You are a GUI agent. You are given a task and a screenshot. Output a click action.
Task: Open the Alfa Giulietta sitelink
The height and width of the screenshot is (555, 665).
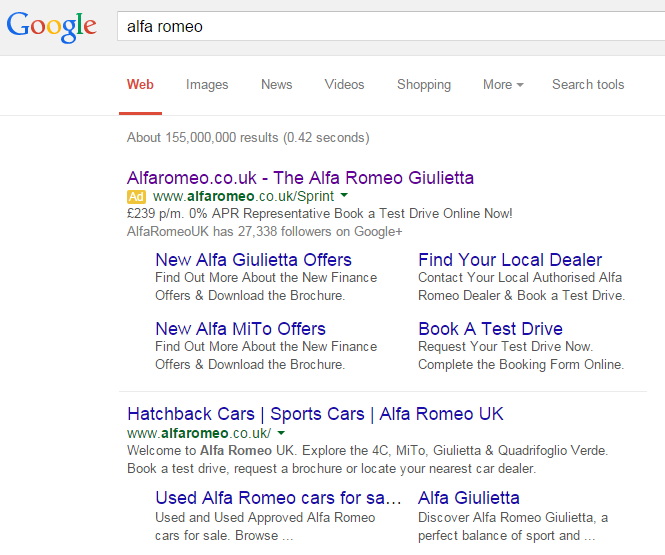[x=469, y=498]
